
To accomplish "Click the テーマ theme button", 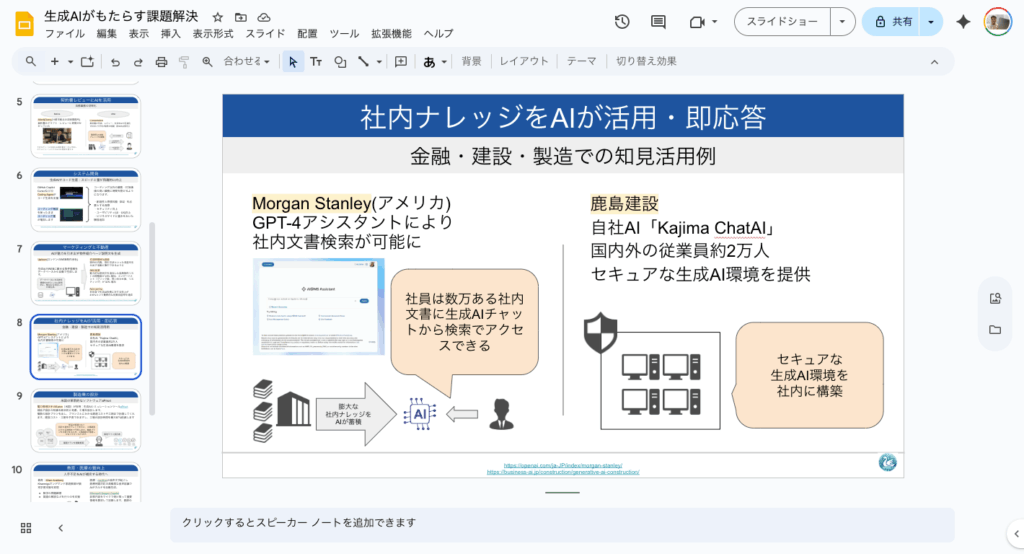I will tap(581, 61).
